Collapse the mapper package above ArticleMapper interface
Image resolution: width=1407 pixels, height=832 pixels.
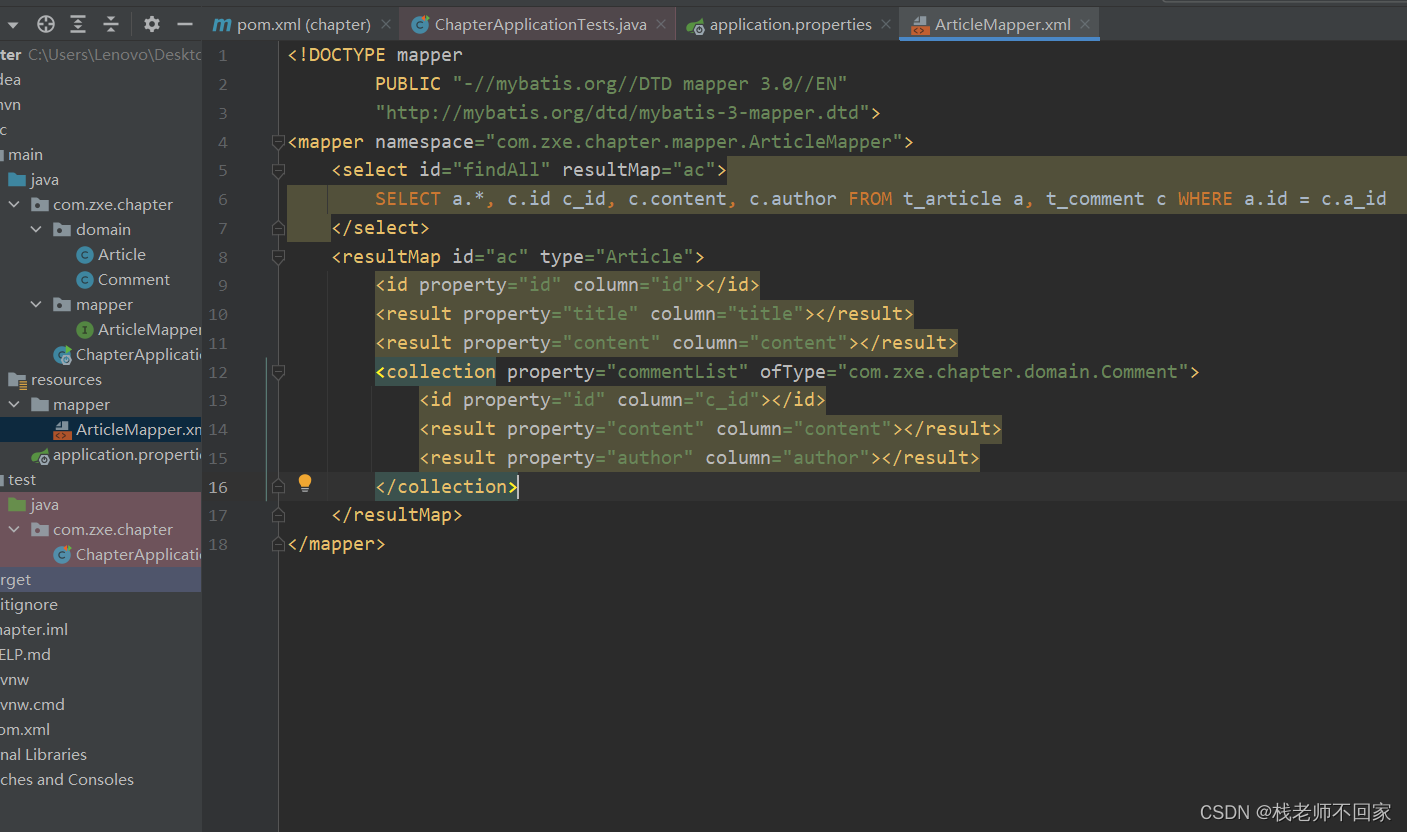(x=37, y=305)
